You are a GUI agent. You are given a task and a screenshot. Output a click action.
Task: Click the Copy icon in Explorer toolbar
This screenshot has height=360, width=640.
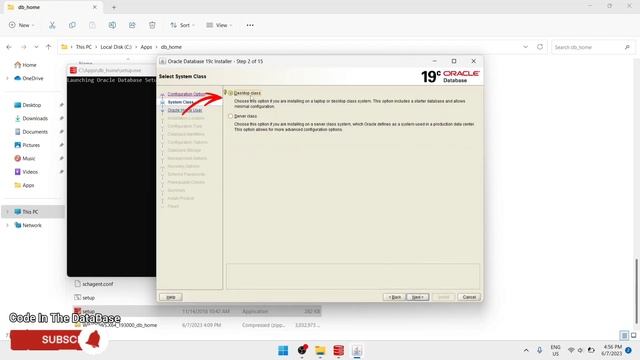(72, 25)
